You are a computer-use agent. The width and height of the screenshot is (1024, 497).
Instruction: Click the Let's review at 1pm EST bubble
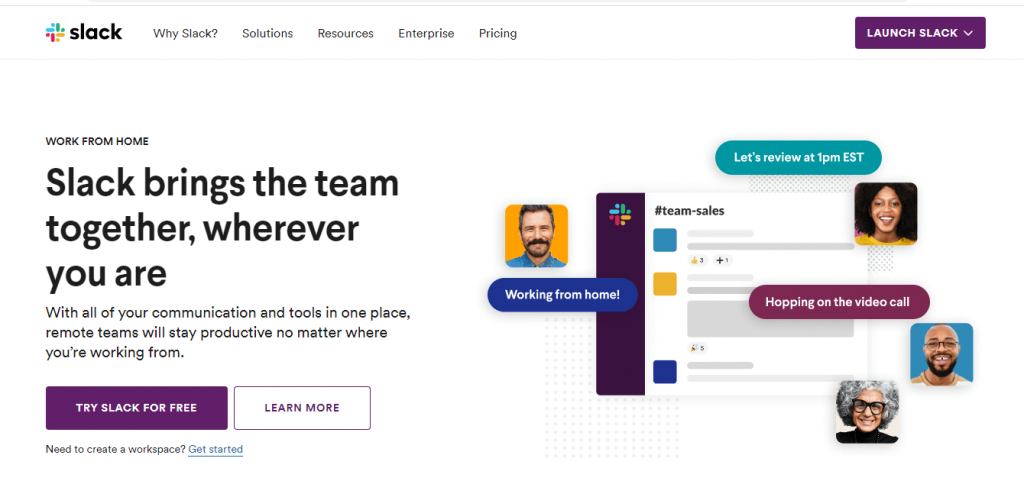[799, 157]
